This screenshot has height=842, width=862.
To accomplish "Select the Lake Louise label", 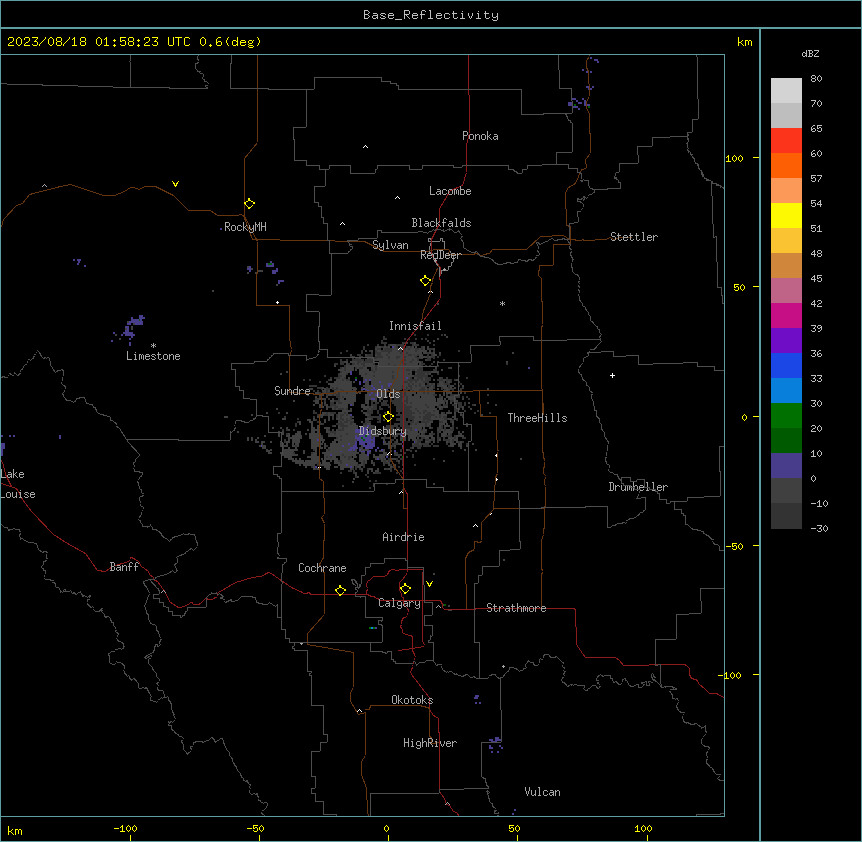I will 16,484.
